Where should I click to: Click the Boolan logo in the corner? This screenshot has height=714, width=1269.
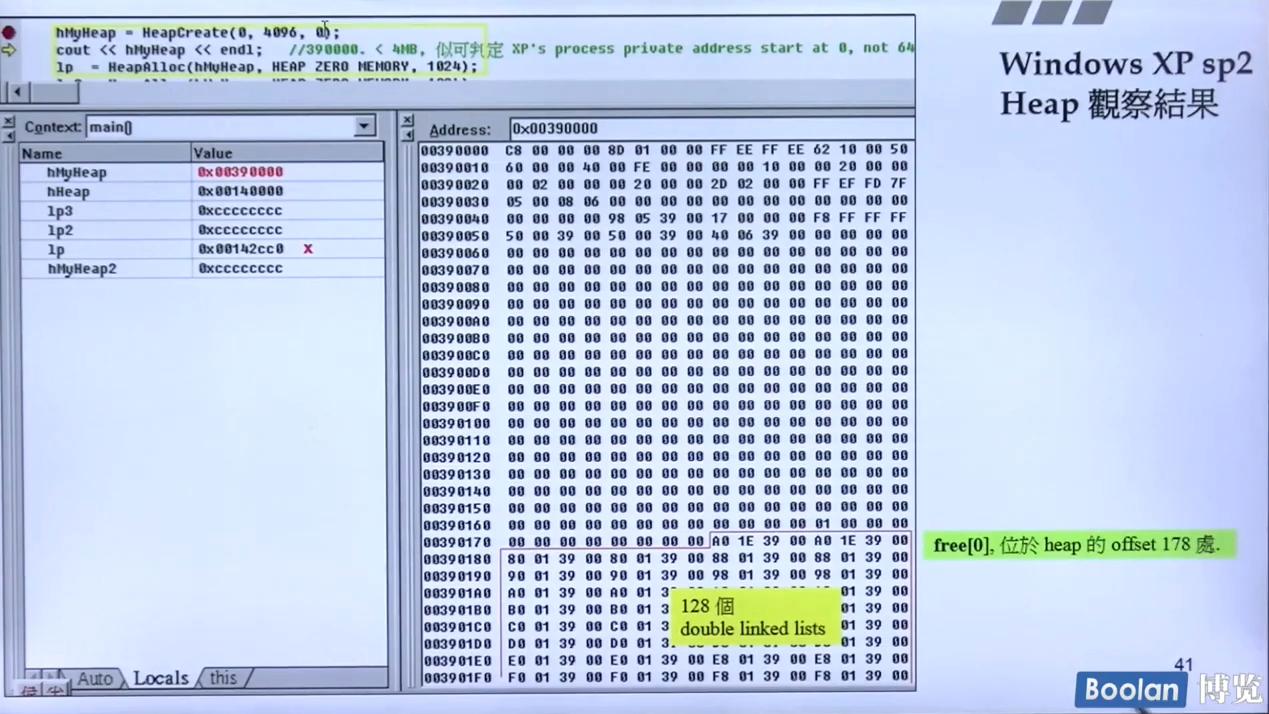coord(1131,690)
